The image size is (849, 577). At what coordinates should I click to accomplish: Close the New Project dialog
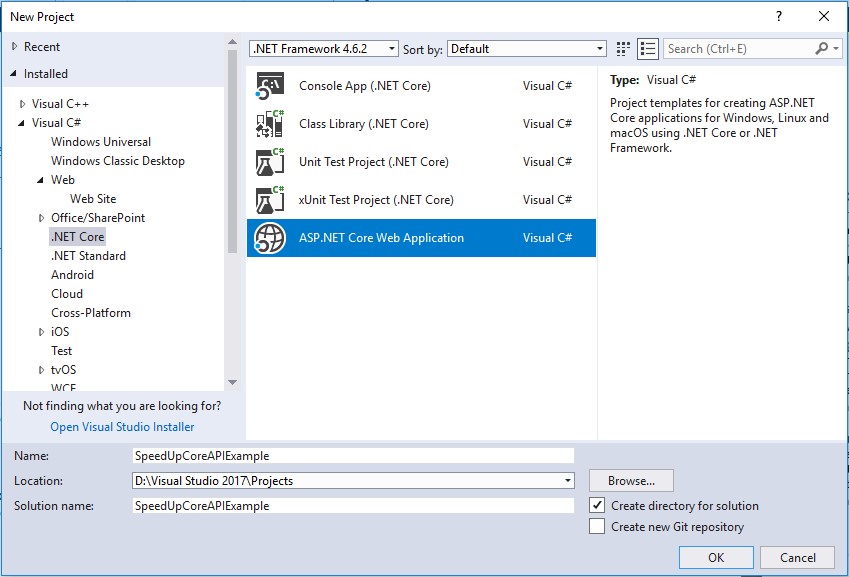[x=824, y=16]
